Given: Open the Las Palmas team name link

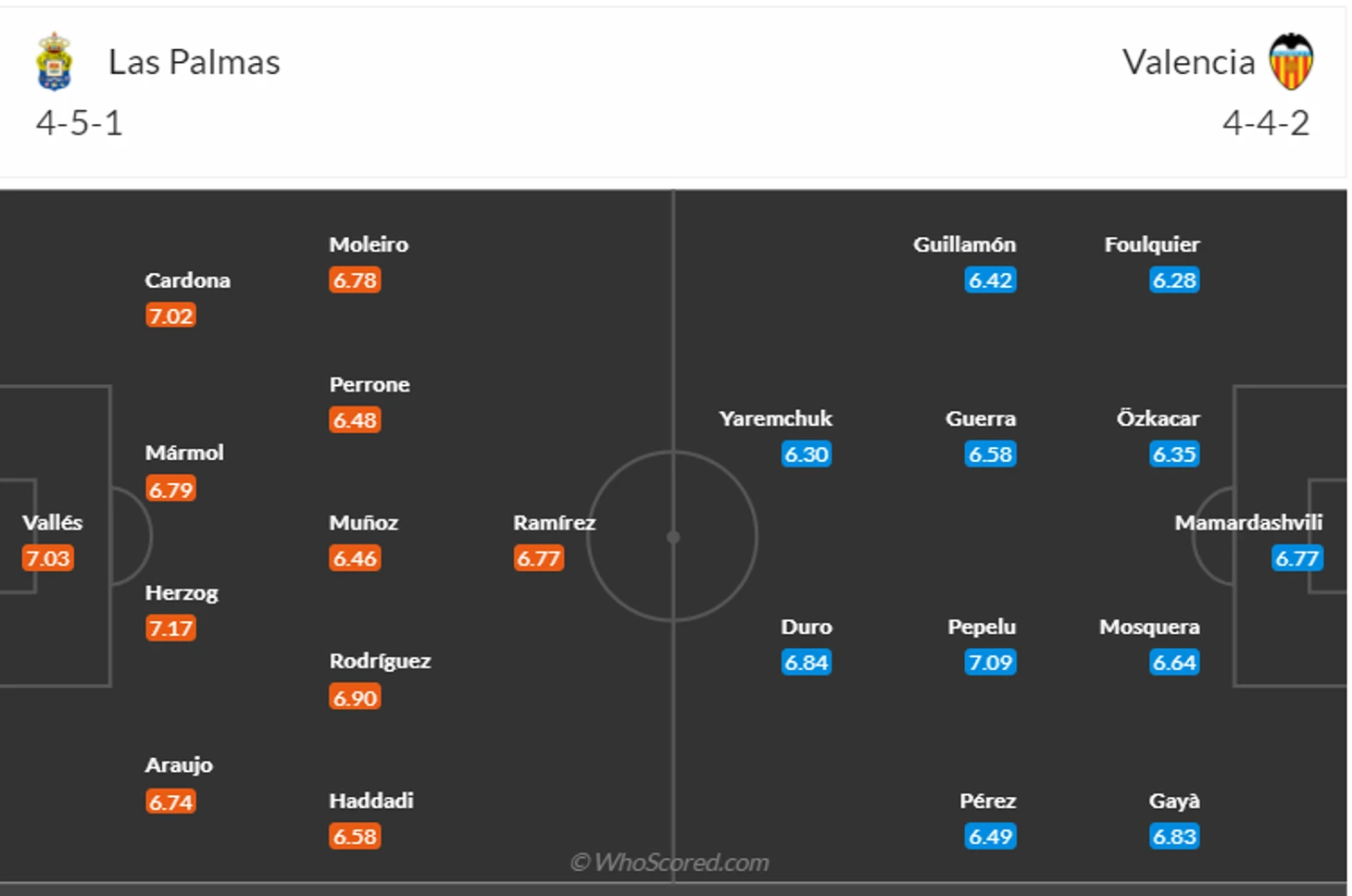Looking at the screenshot, I should pyautogui.click(x=194, y=62).
